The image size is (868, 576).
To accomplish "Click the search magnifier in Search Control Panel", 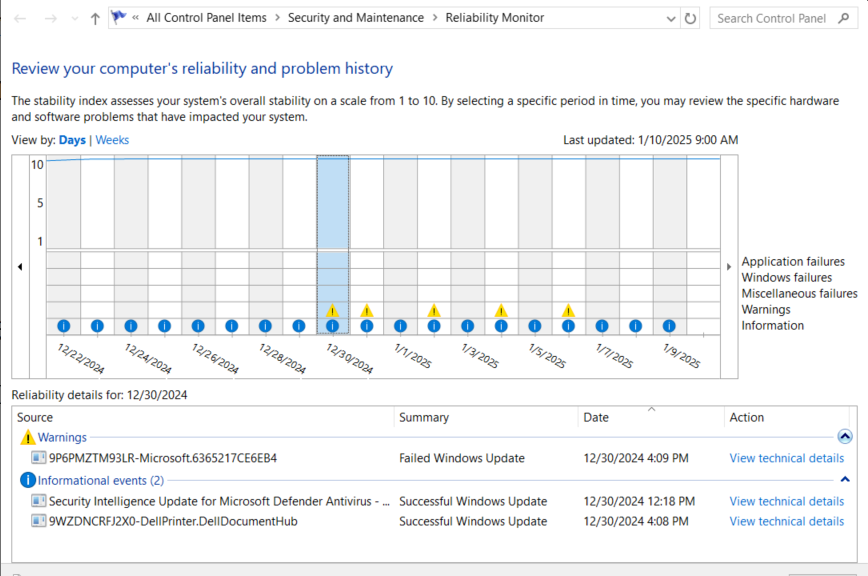I will click(x=844, y=18).
